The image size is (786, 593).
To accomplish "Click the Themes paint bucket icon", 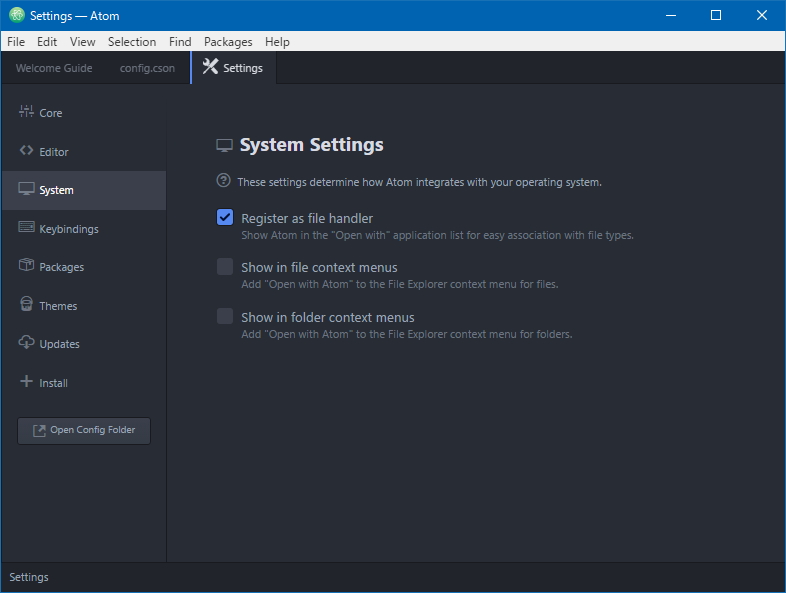I will (26, 304).
